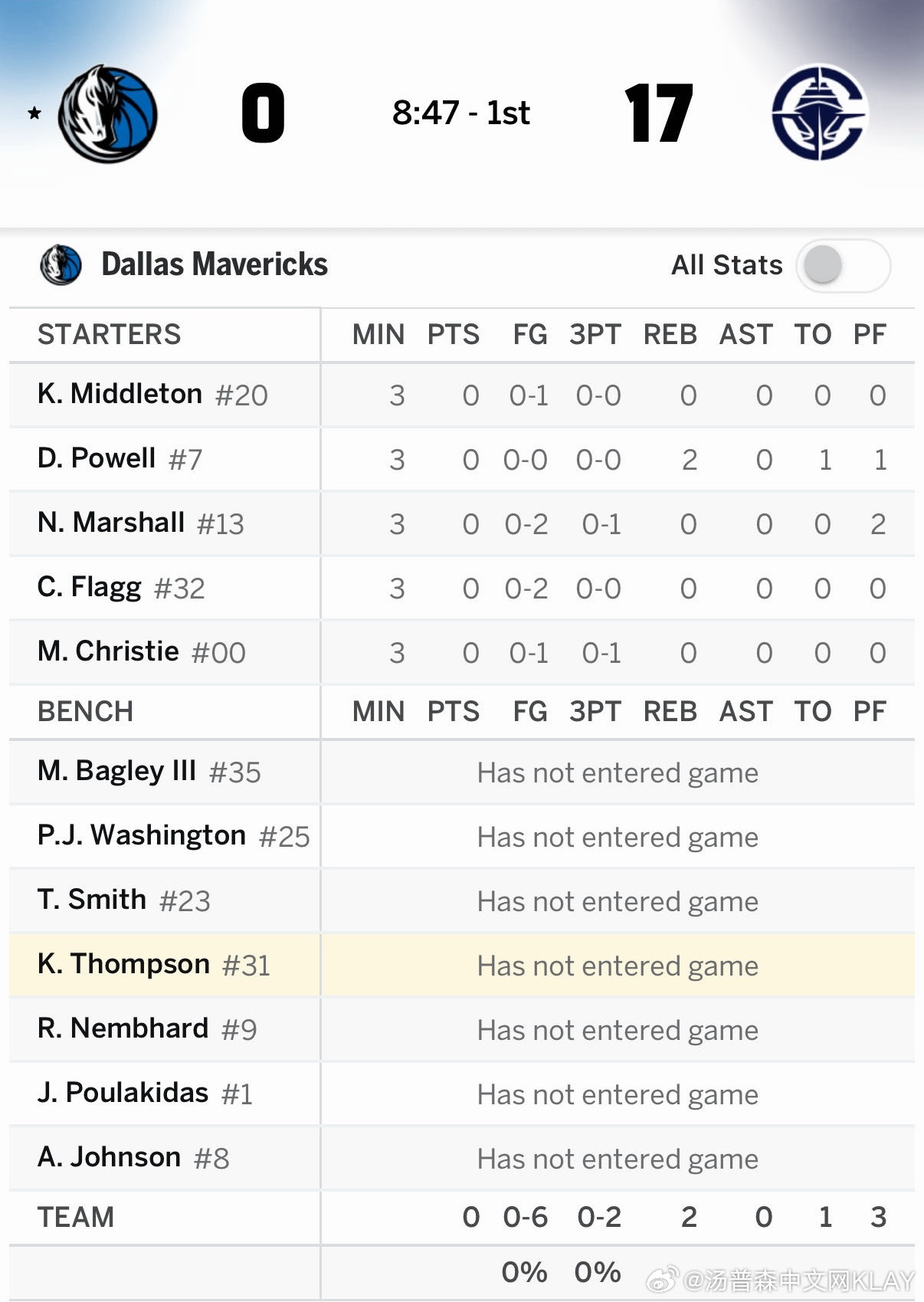Screen dimensions: 924x1302
Task: Tap the STARTERS section header
Action: 110,335
